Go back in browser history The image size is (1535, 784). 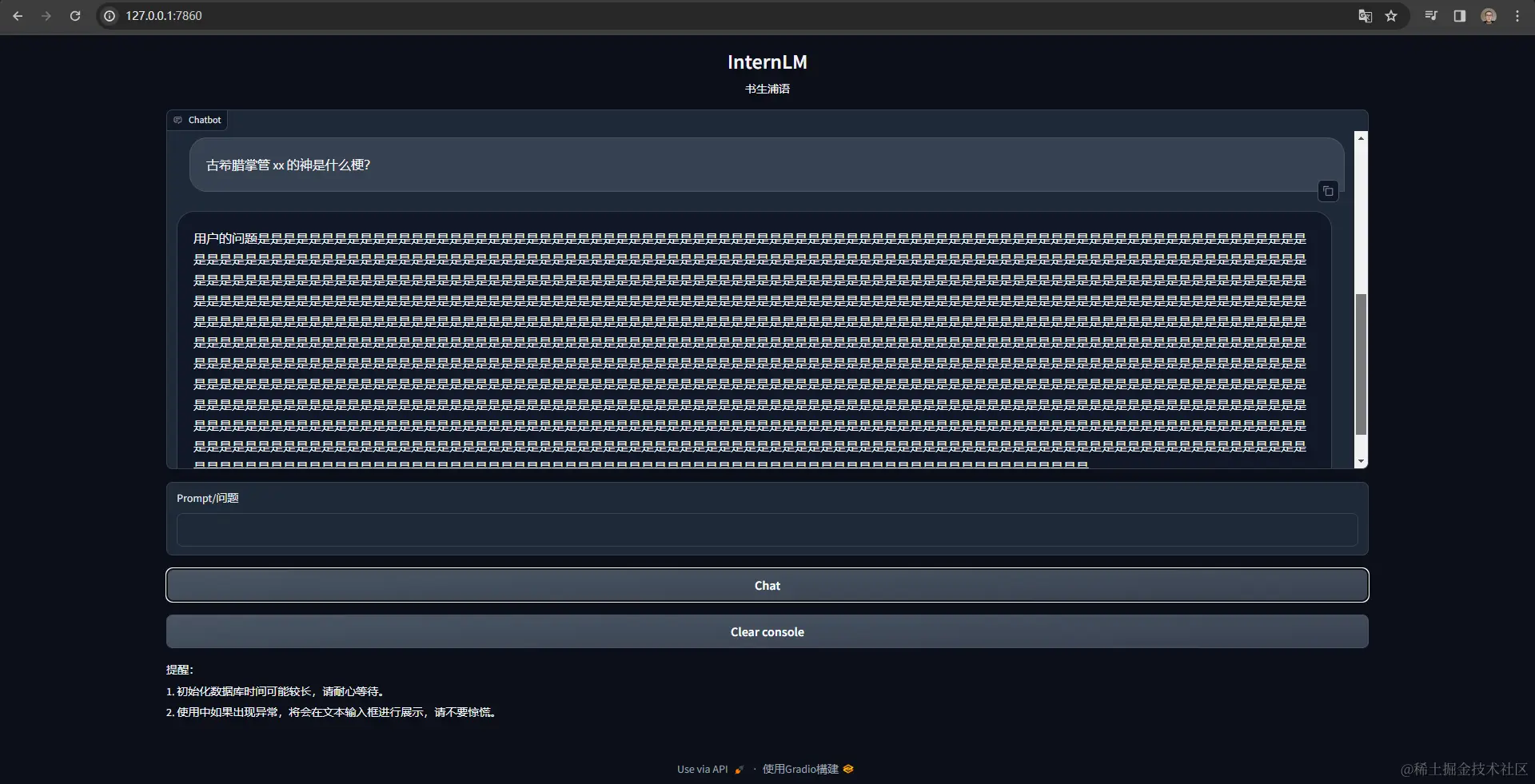click(x=18, y=16)
